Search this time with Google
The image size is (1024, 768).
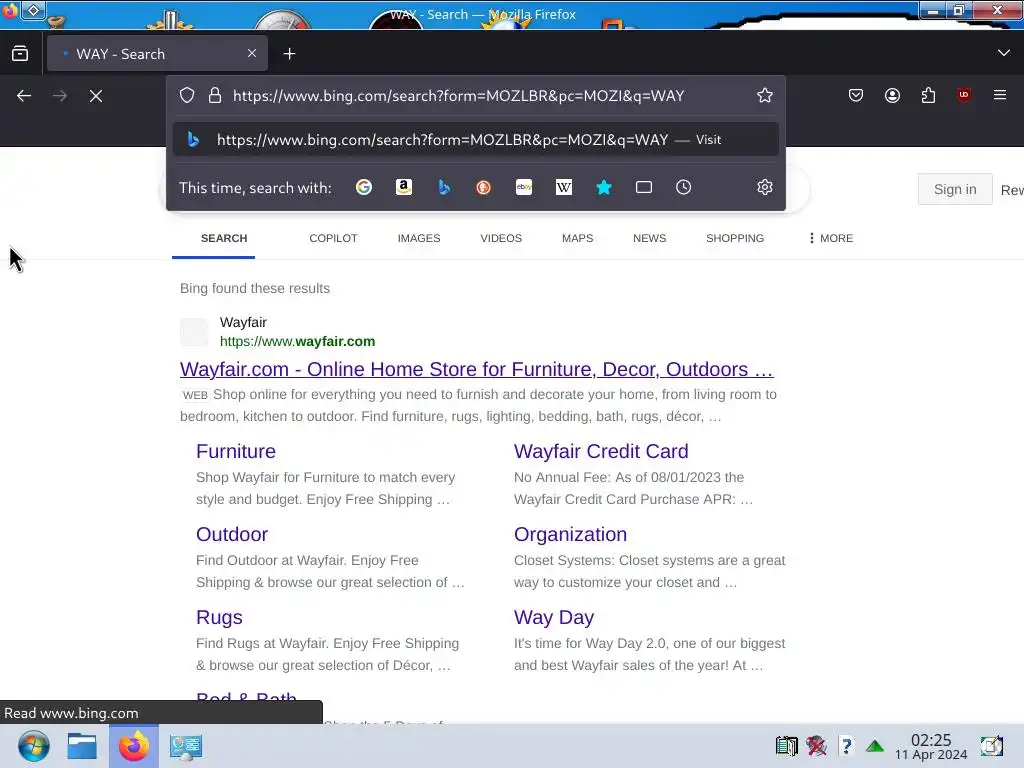click(x=364, y=187)
